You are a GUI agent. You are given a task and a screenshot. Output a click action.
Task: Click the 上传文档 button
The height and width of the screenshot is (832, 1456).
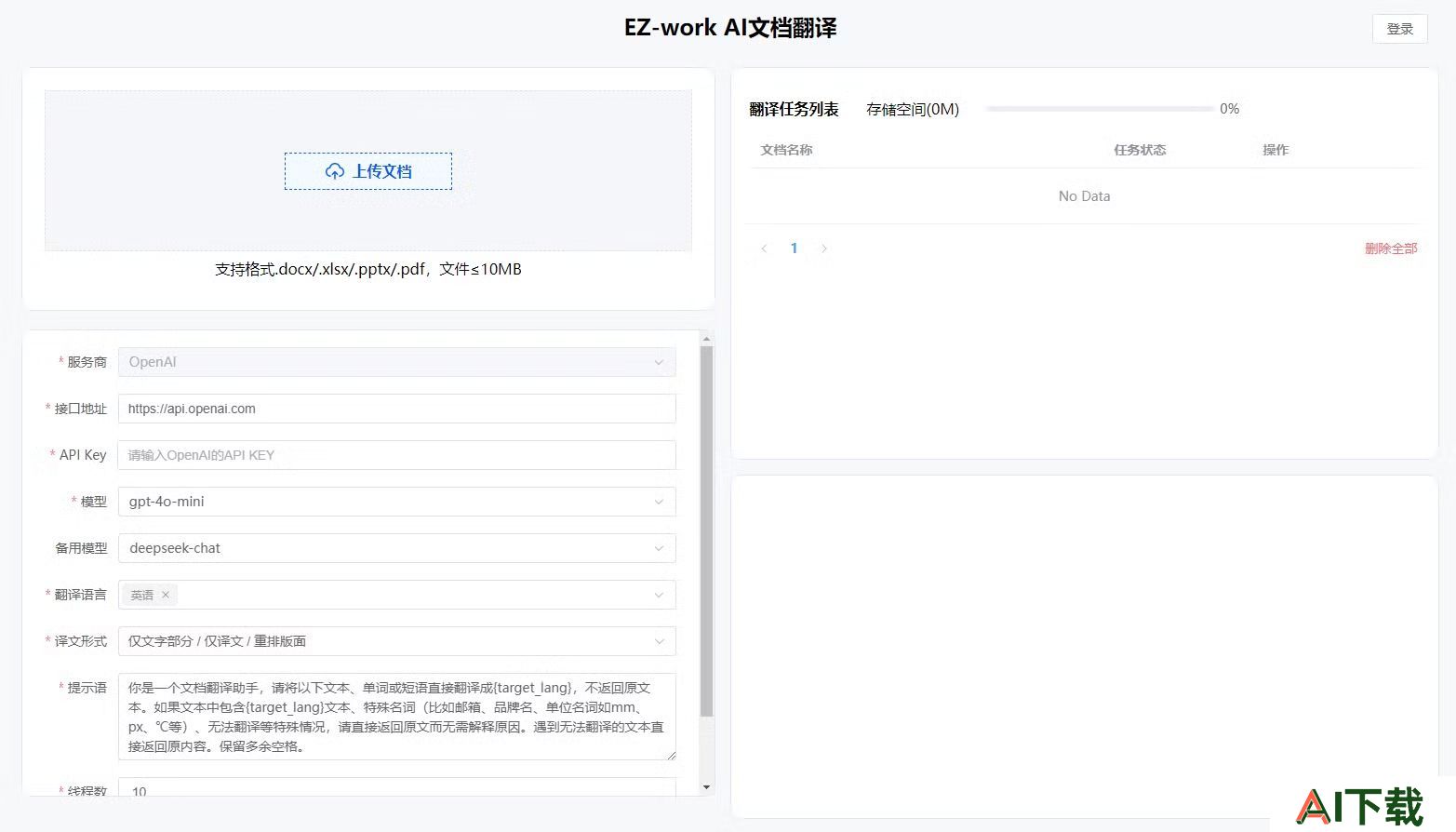click(x=368, y=171)
